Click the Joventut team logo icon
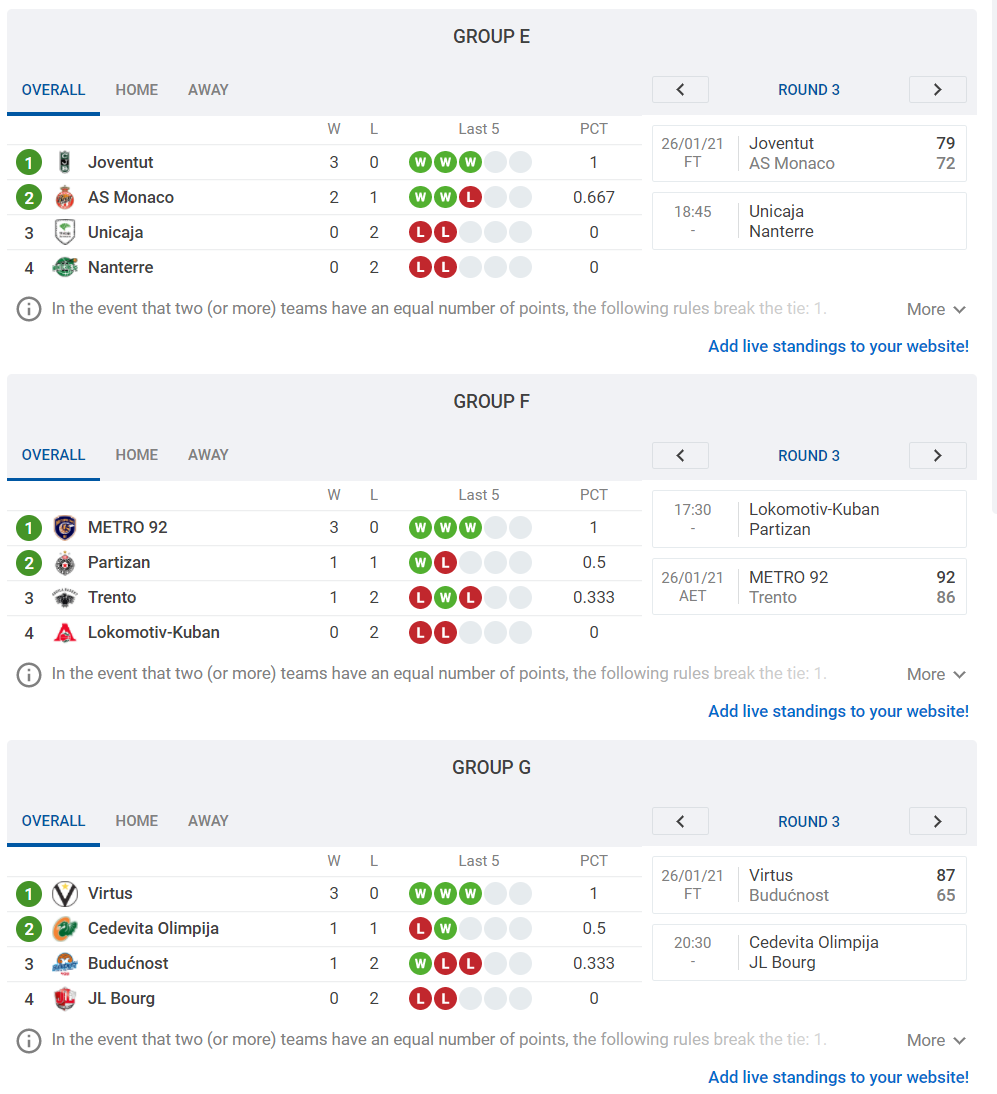 [64, 162]
